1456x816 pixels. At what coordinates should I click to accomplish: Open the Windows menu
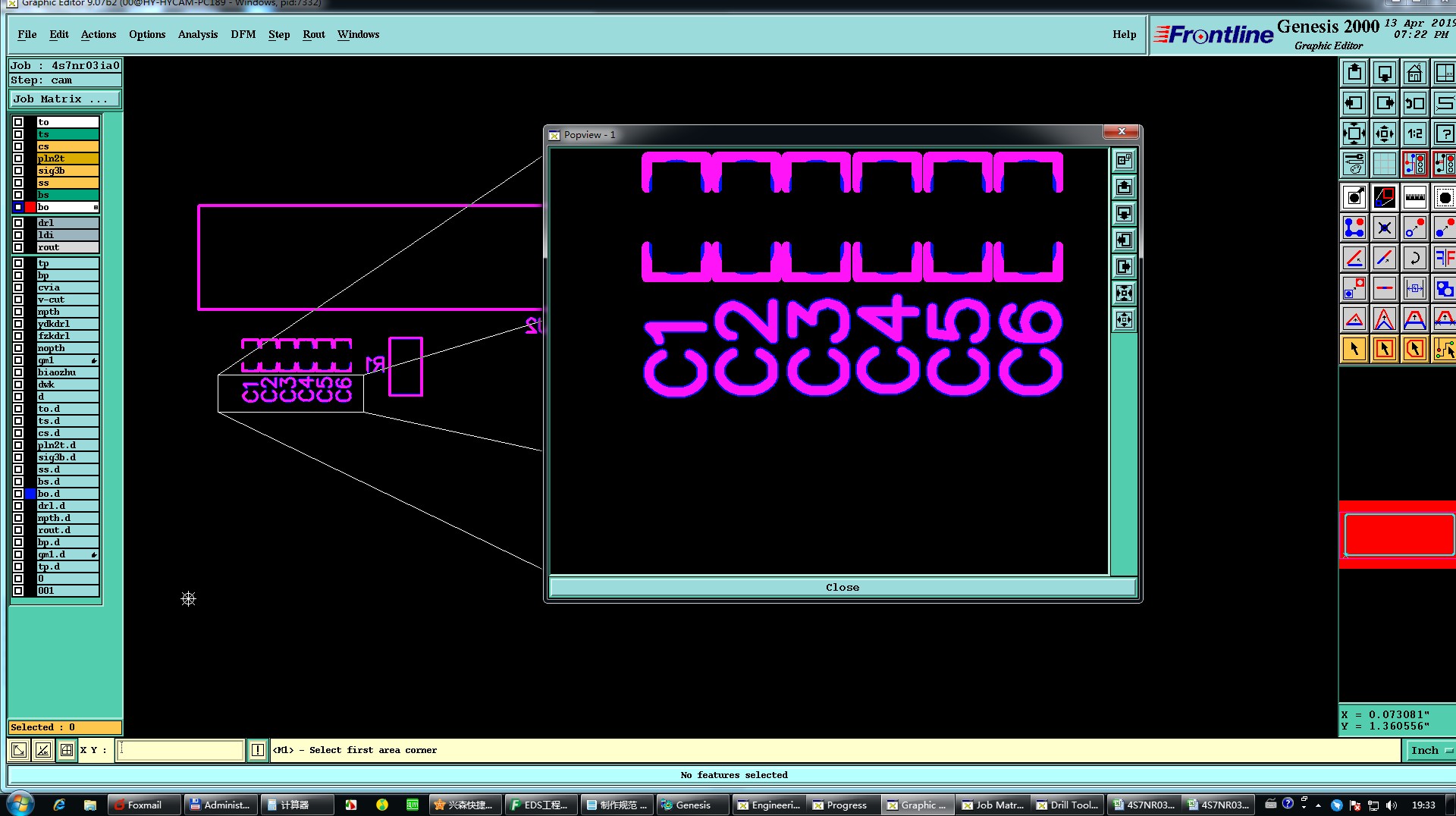[x=358, y=34]
